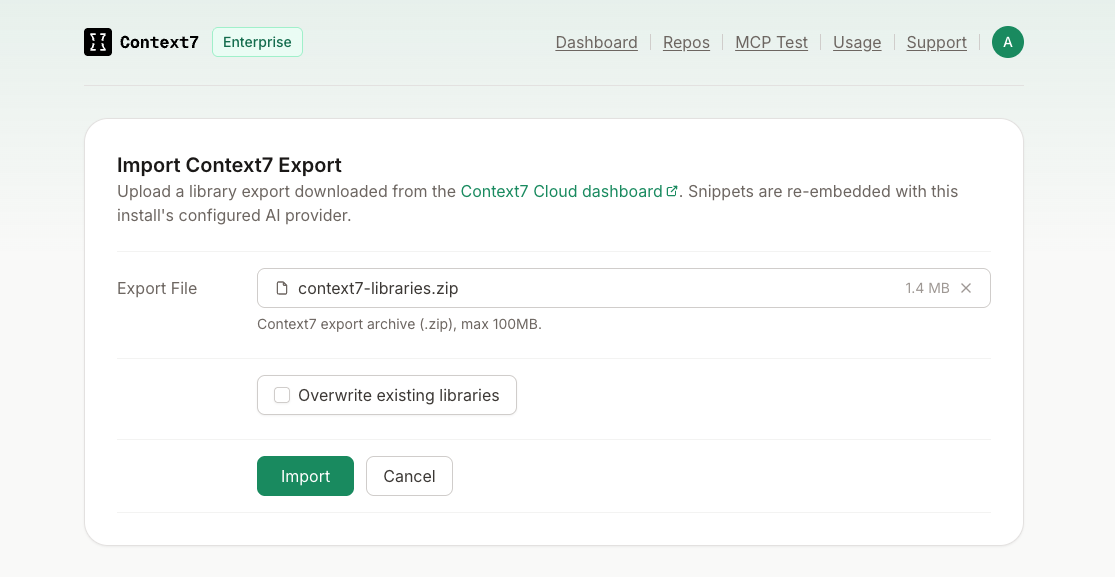Click the Export File input field
The image size is (1115, 577).
click(624, 288)
